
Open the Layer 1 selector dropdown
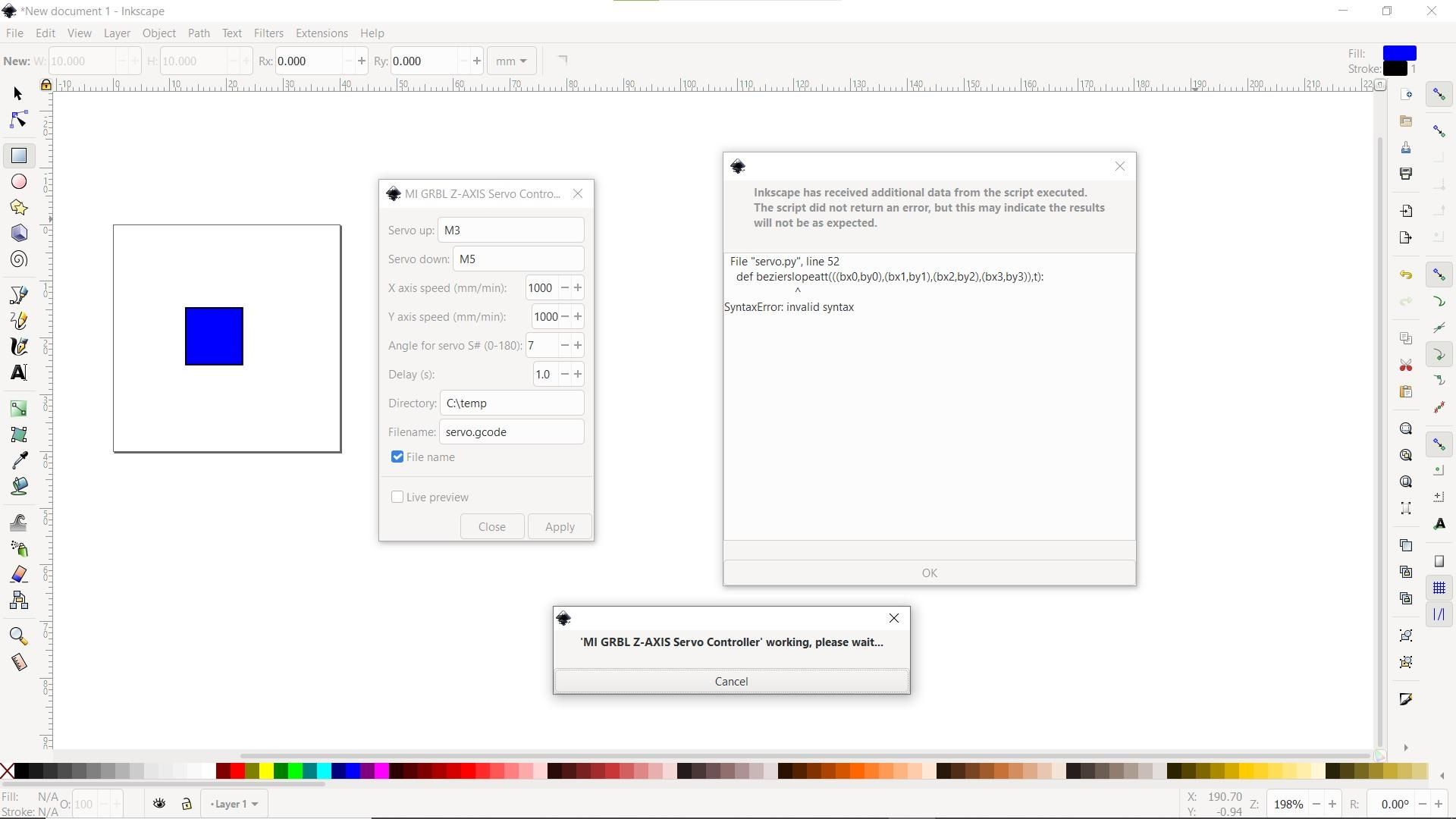[x=234, y=804]
